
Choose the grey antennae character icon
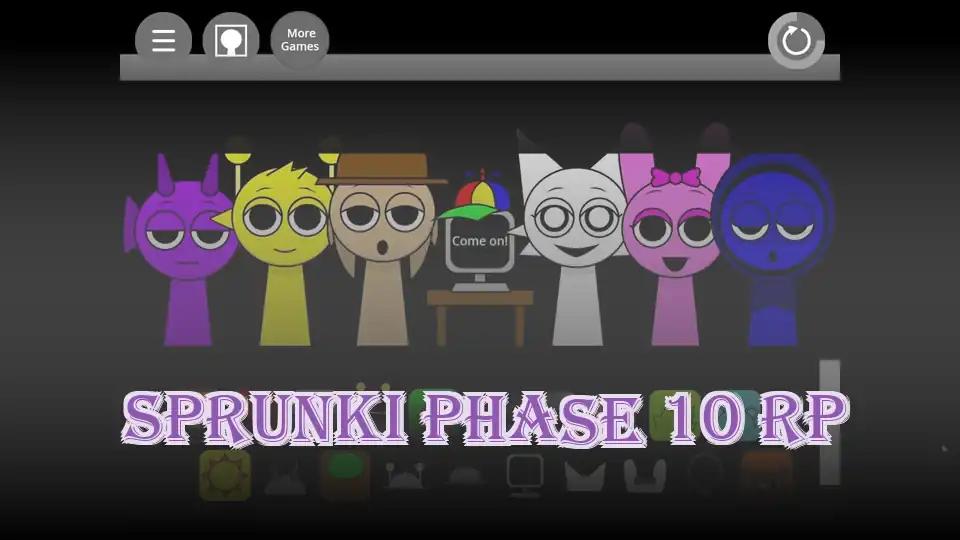click(405, 475)
